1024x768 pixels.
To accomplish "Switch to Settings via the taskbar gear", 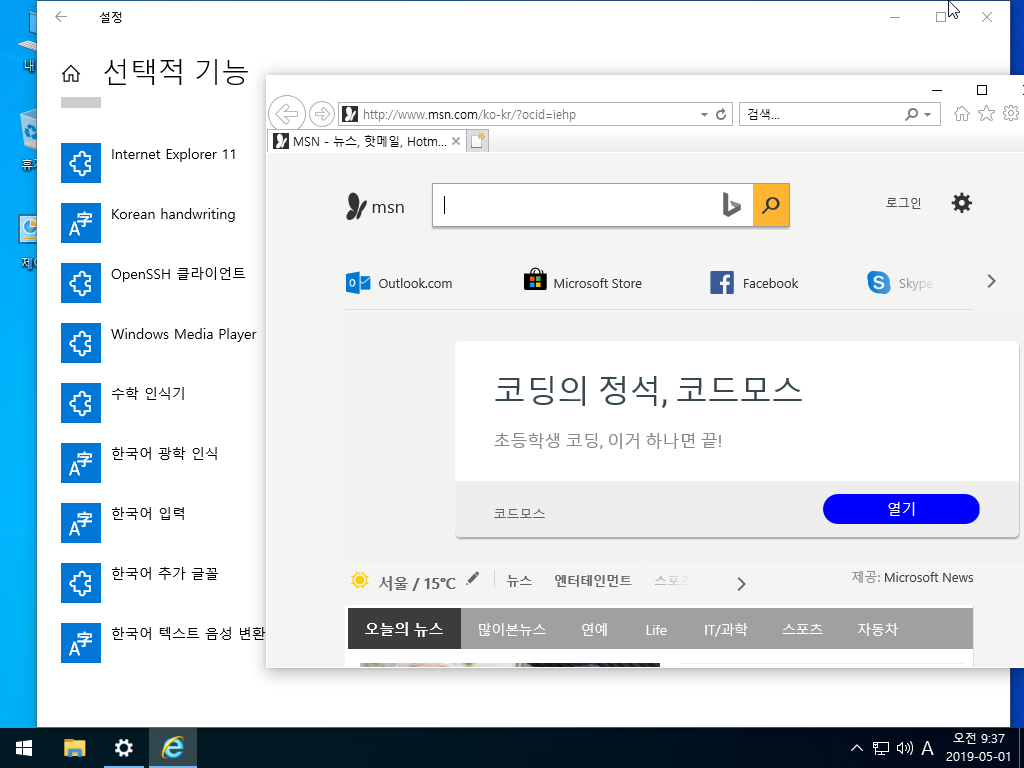I will click(123, 748).
